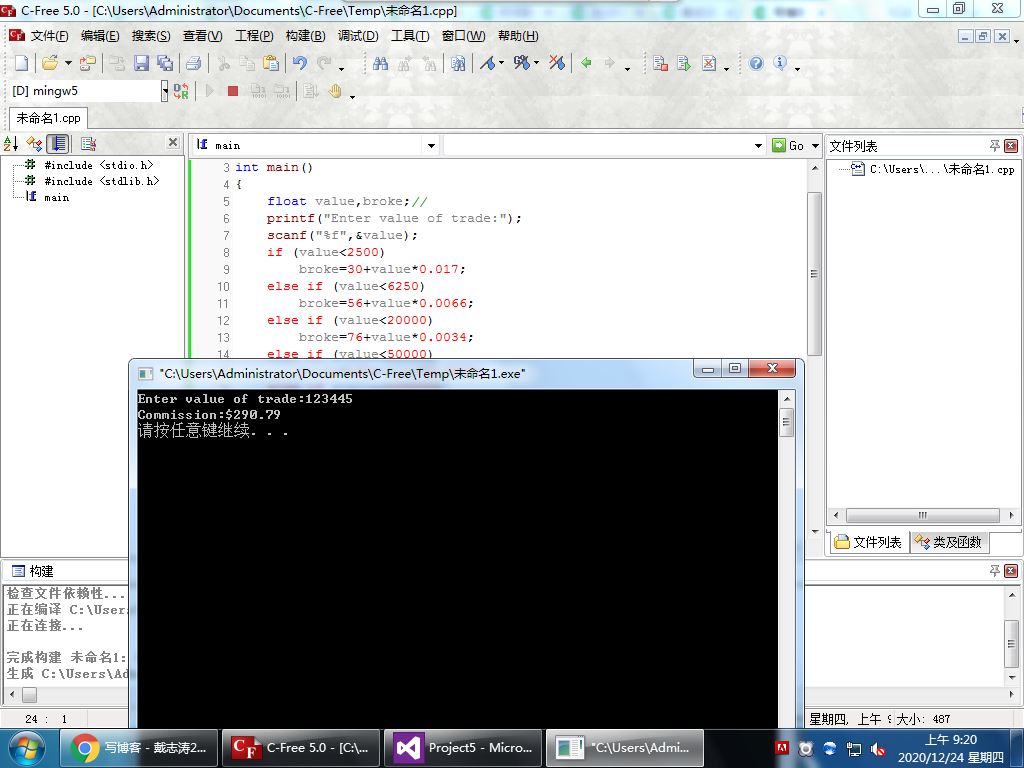Open the mingw5 compiler dropdown
This screenshot has height=768, width=1024.
(x=165, y=91)
